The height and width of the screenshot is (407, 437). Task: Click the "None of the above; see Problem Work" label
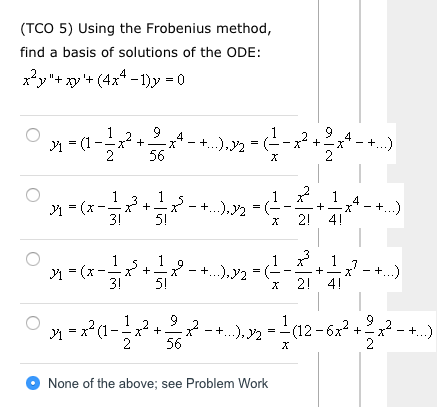pos(158,383)
